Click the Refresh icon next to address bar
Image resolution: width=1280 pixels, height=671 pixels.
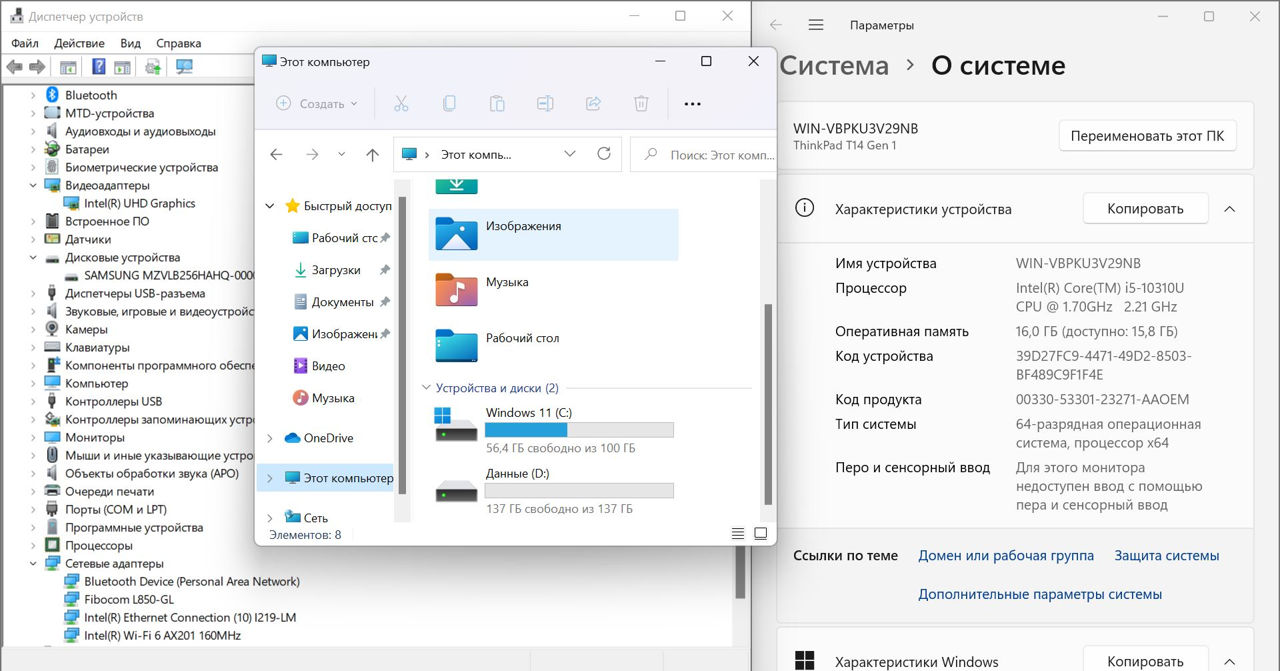click(x=603, y=154)
